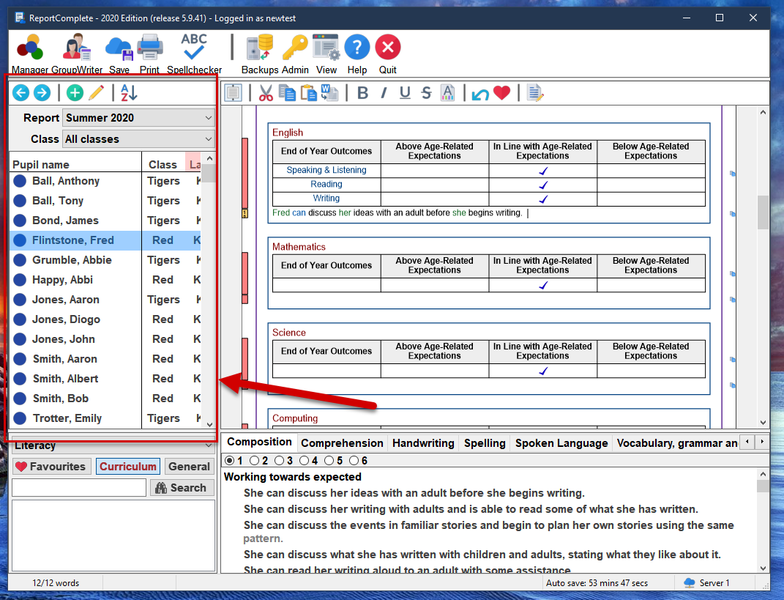Click the Favourites button
This screenshot has height=600, width=784.
click(51, 466)
